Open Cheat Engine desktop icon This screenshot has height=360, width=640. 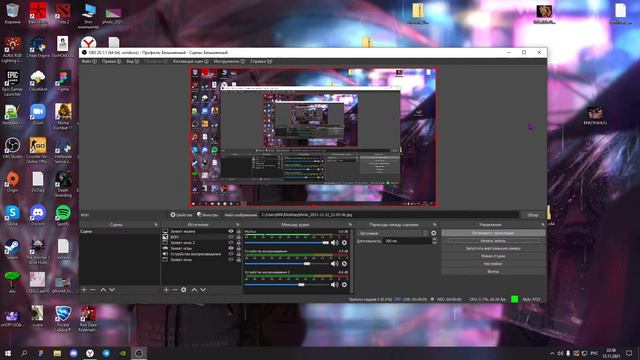coord(38,46)
